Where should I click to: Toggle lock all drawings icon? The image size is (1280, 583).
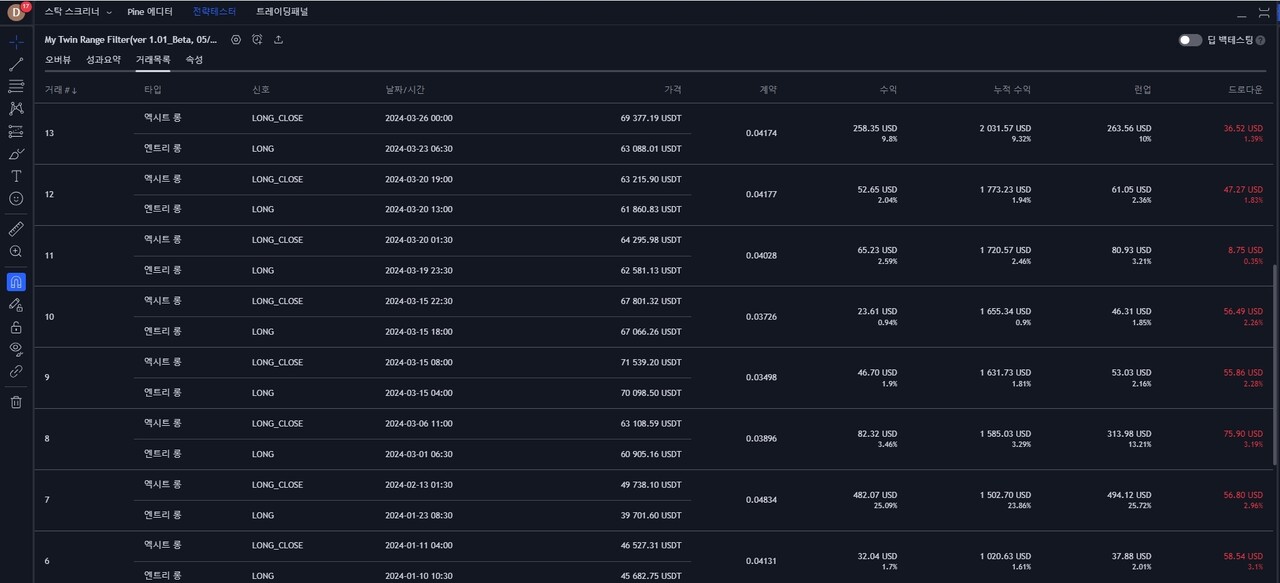[16, 327]
